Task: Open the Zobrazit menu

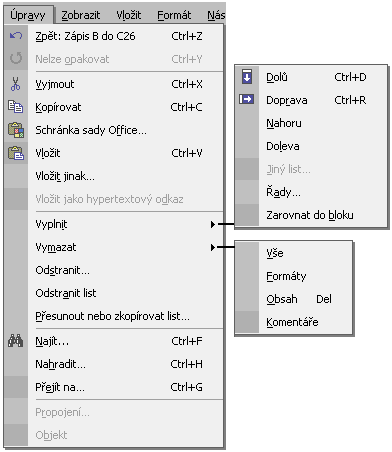Action: click(81, 15)
